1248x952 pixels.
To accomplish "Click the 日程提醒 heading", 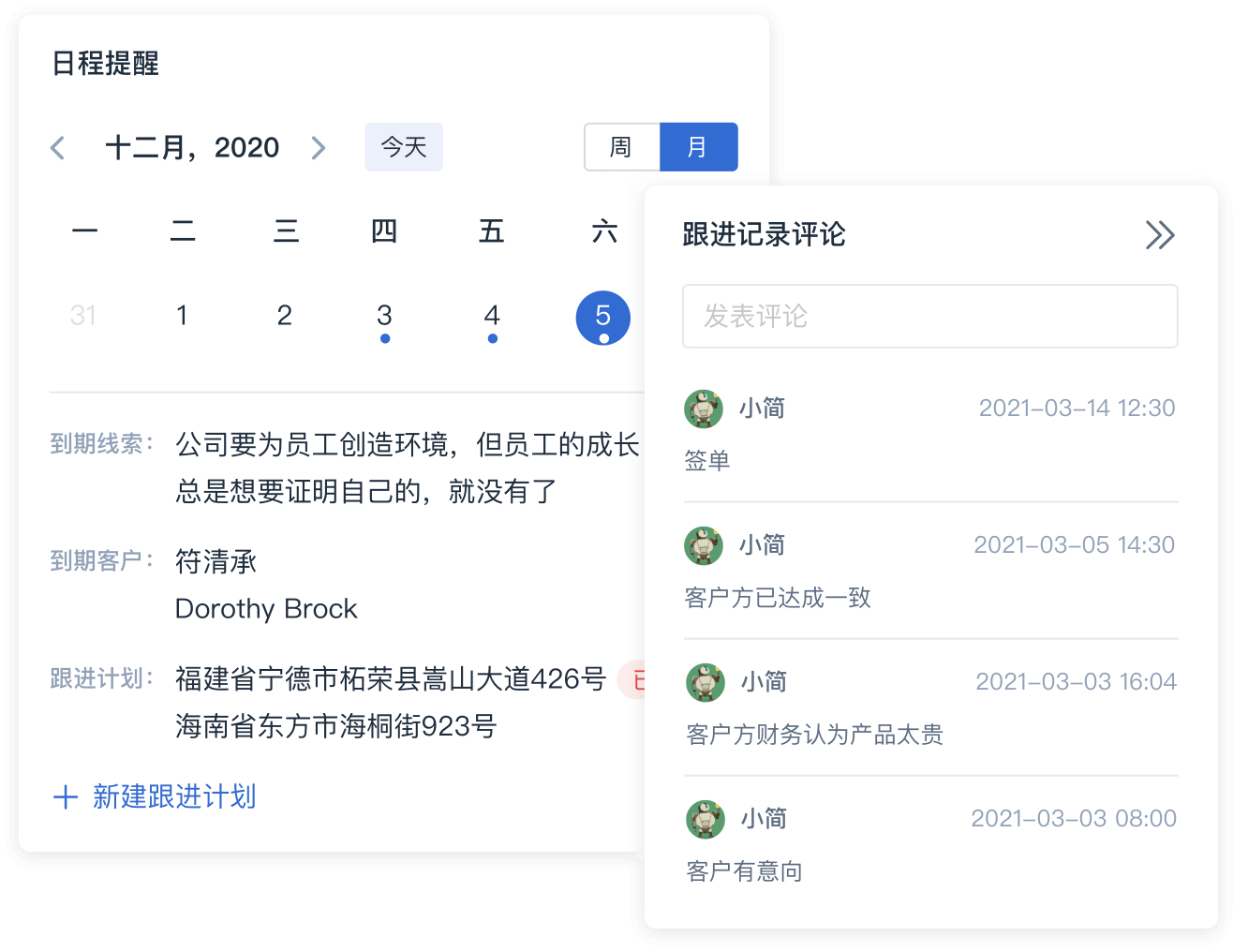I will click(105, 64).
